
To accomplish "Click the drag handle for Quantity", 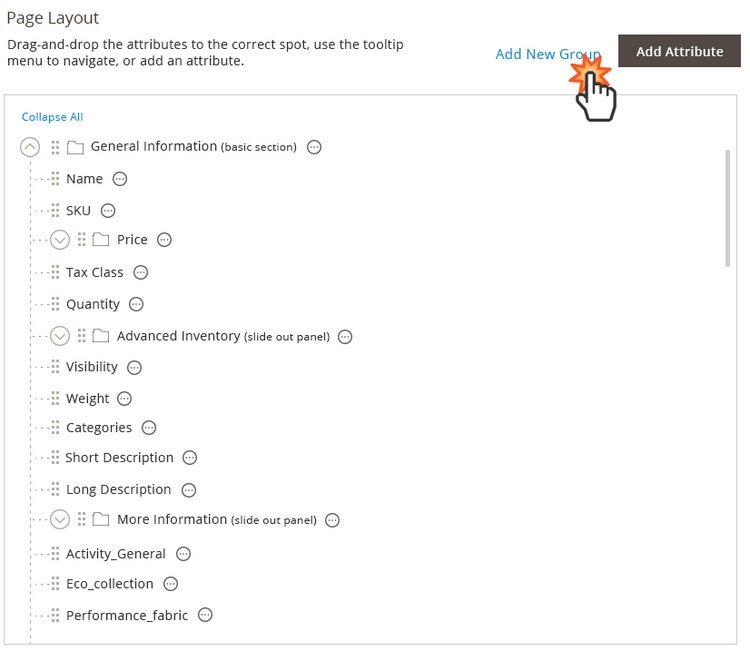I will pos(55,304).
